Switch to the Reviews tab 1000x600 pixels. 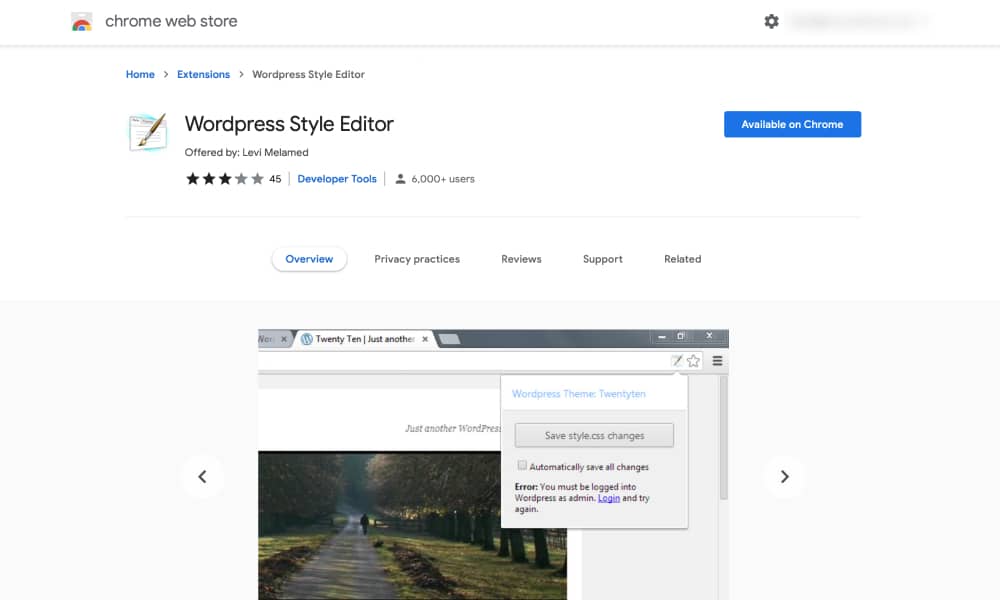tap(521, 258)
